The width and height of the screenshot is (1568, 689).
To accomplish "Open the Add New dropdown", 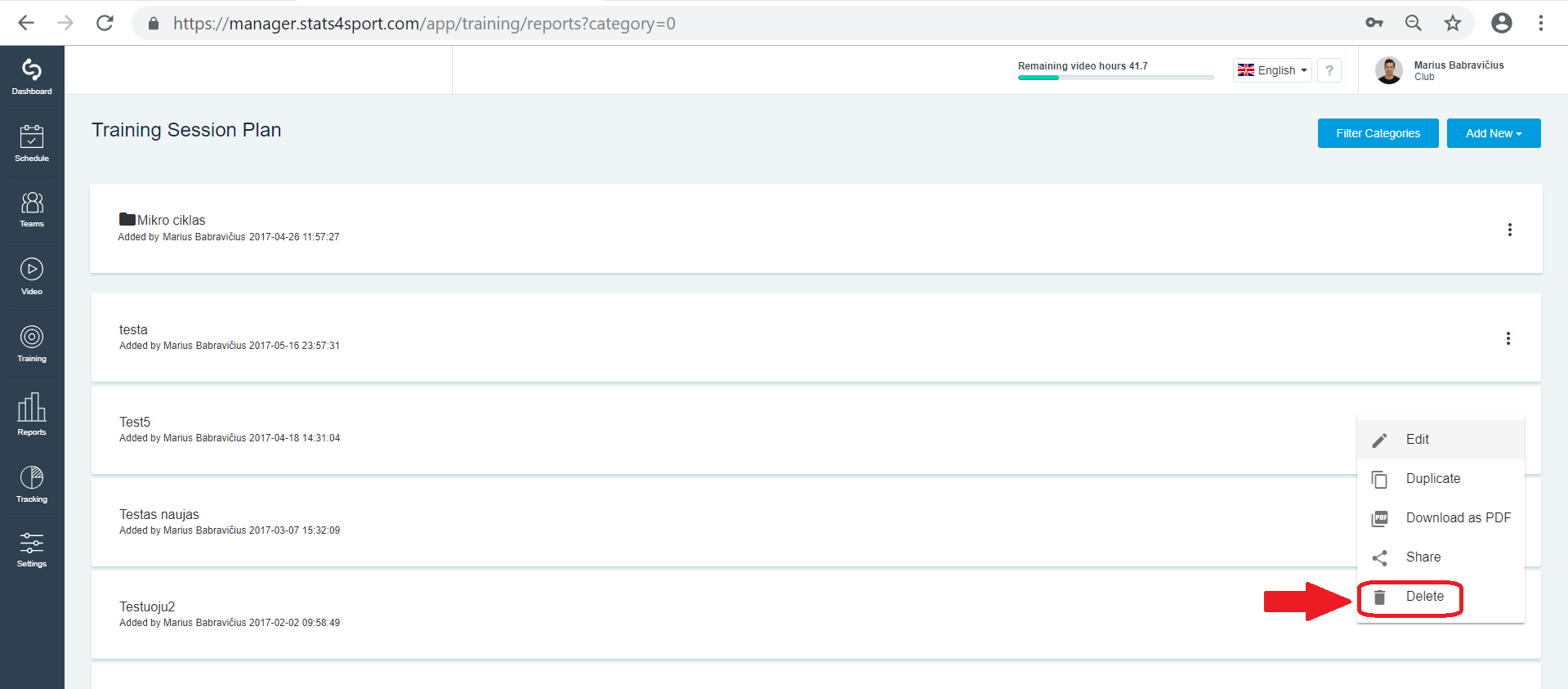I will click(x=1494, y=133).
